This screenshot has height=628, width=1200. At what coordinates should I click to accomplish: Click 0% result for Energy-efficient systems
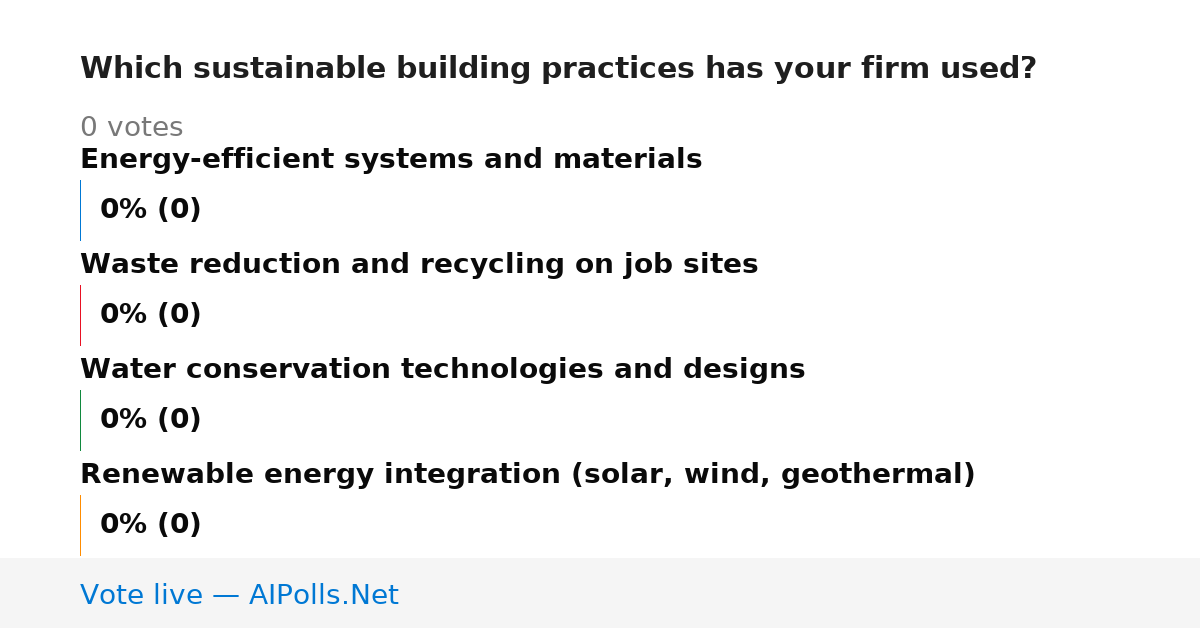tap(124, 210)
